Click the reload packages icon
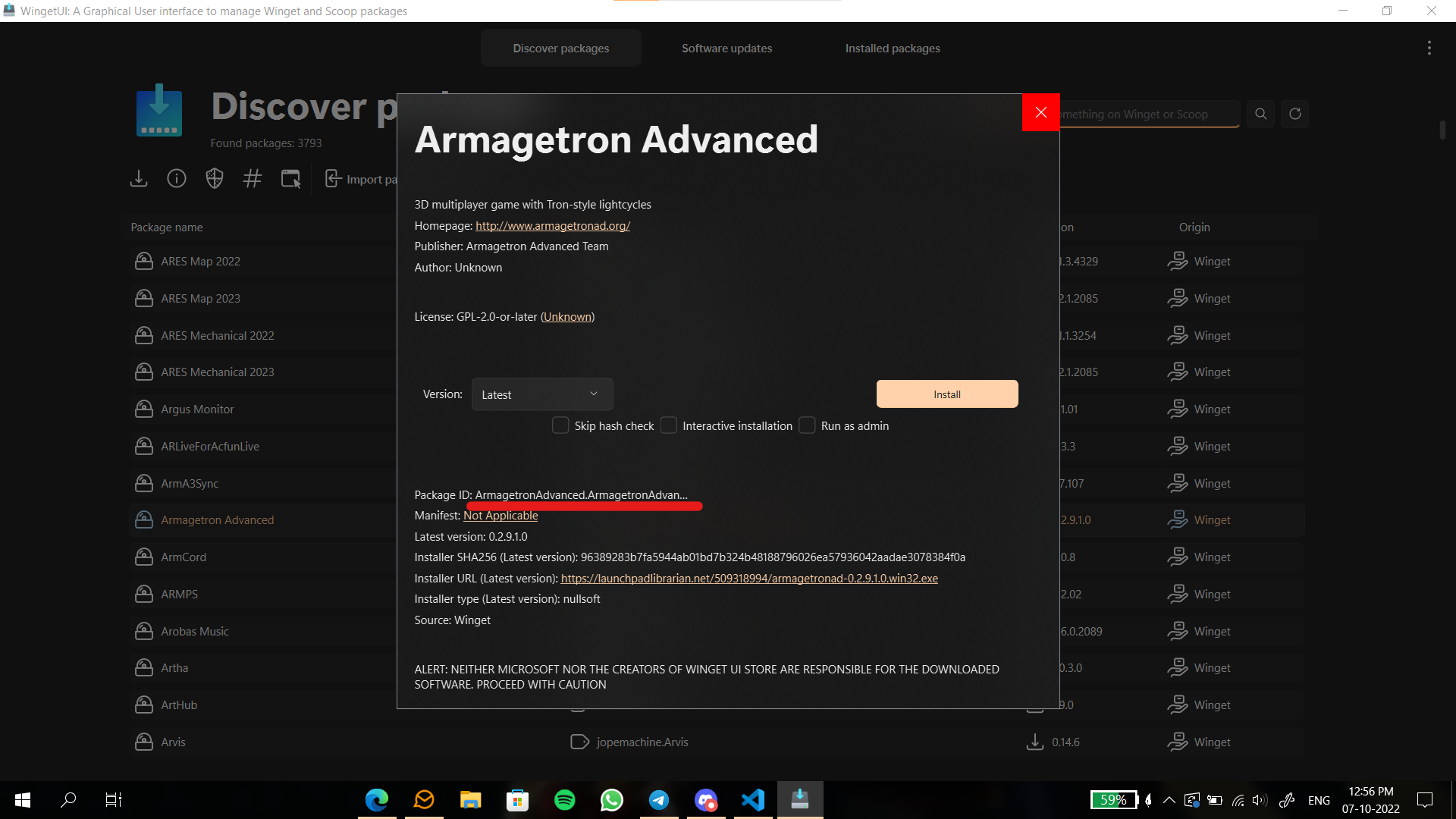The width and height of the screenshot is (1456, 819). (x=1295, y=114)
